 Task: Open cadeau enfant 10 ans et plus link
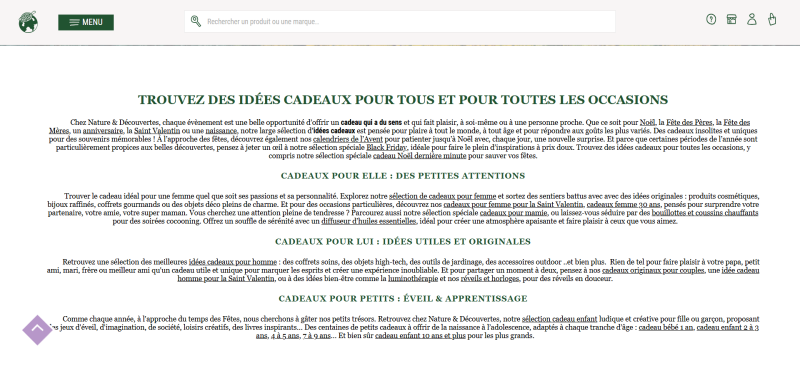pos(420,336)
